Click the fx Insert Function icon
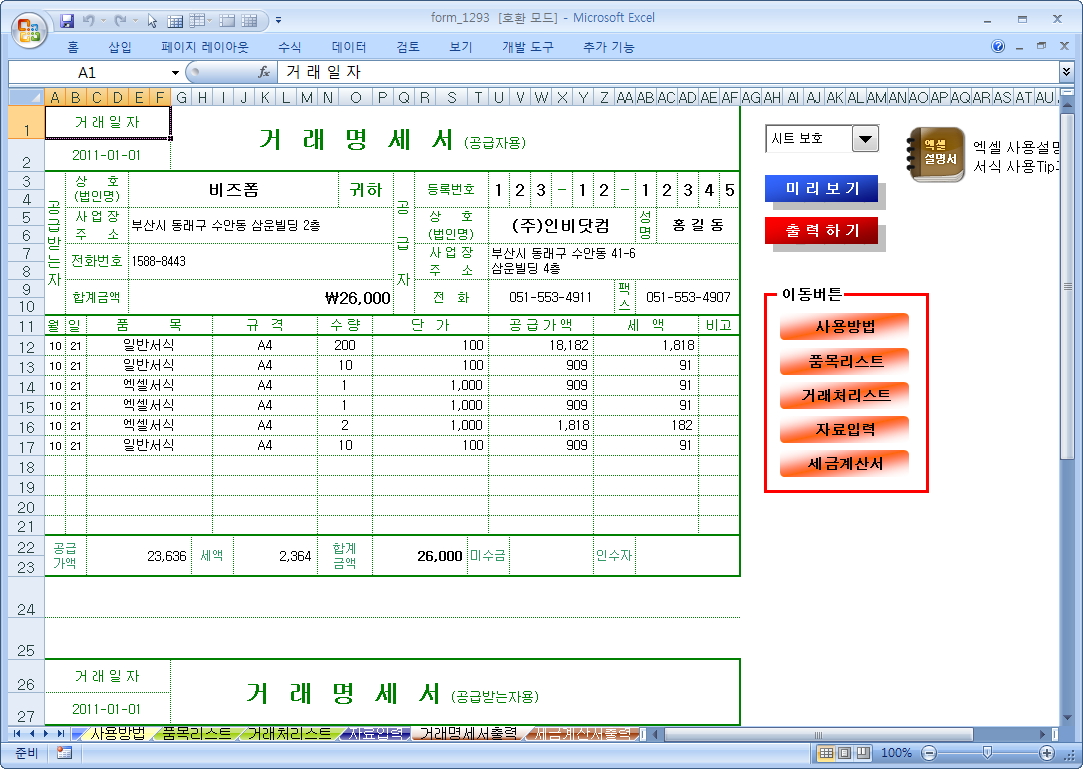1083x769 pixels. (x=264, y=72)
